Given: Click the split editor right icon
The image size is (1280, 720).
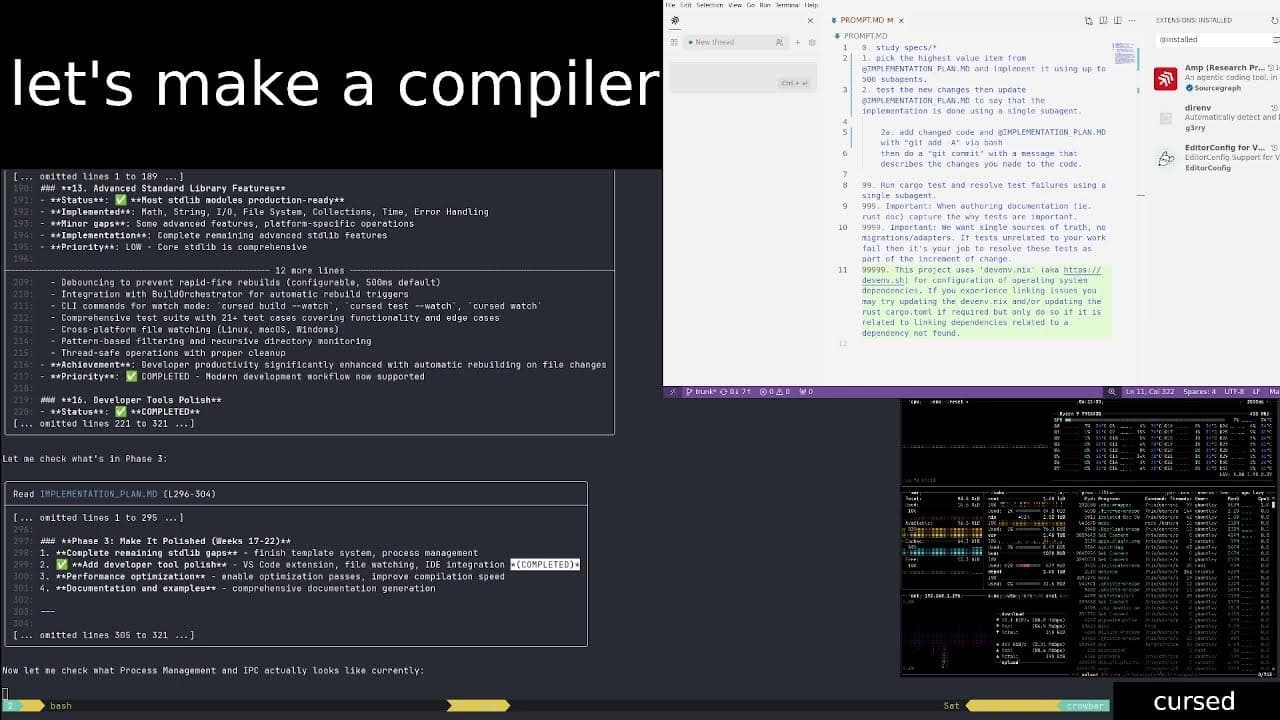Looking at the screenshot, I should tap(1117, 20).
